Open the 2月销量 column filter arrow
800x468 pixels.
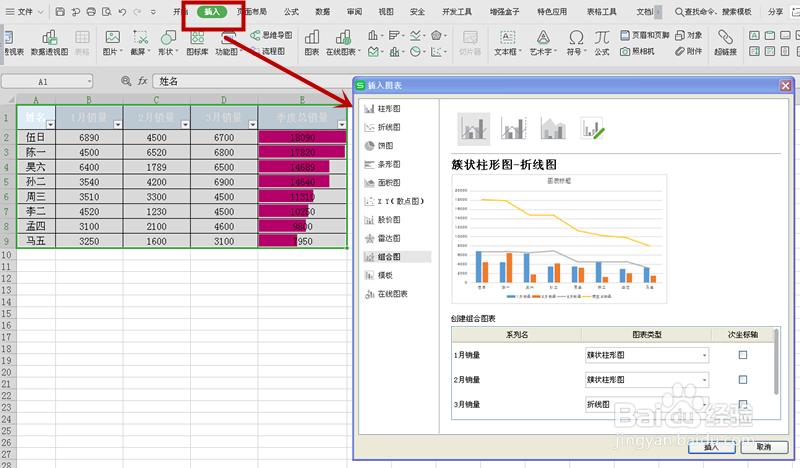(185, 125)
